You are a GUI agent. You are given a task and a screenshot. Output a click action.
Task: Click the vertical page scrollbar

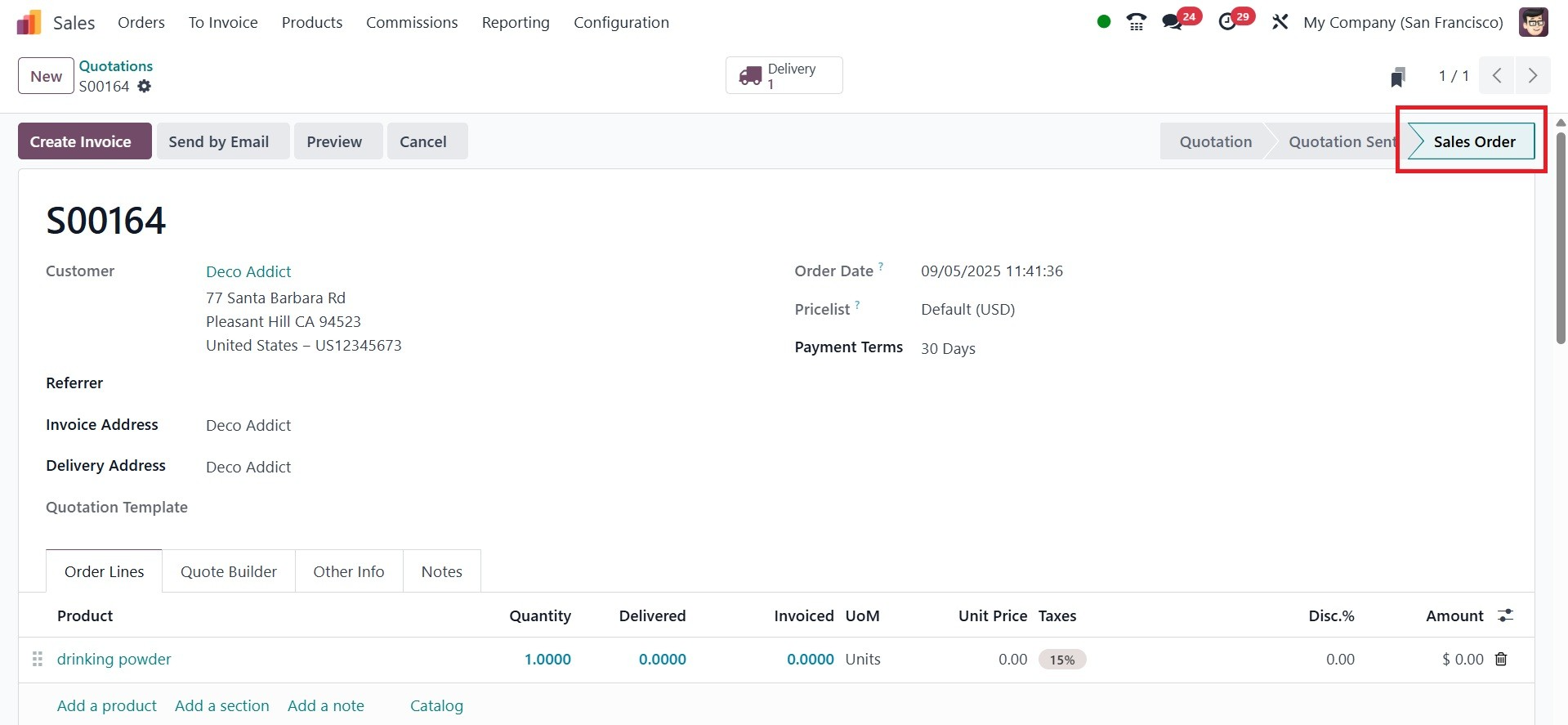pos(1561,237)
